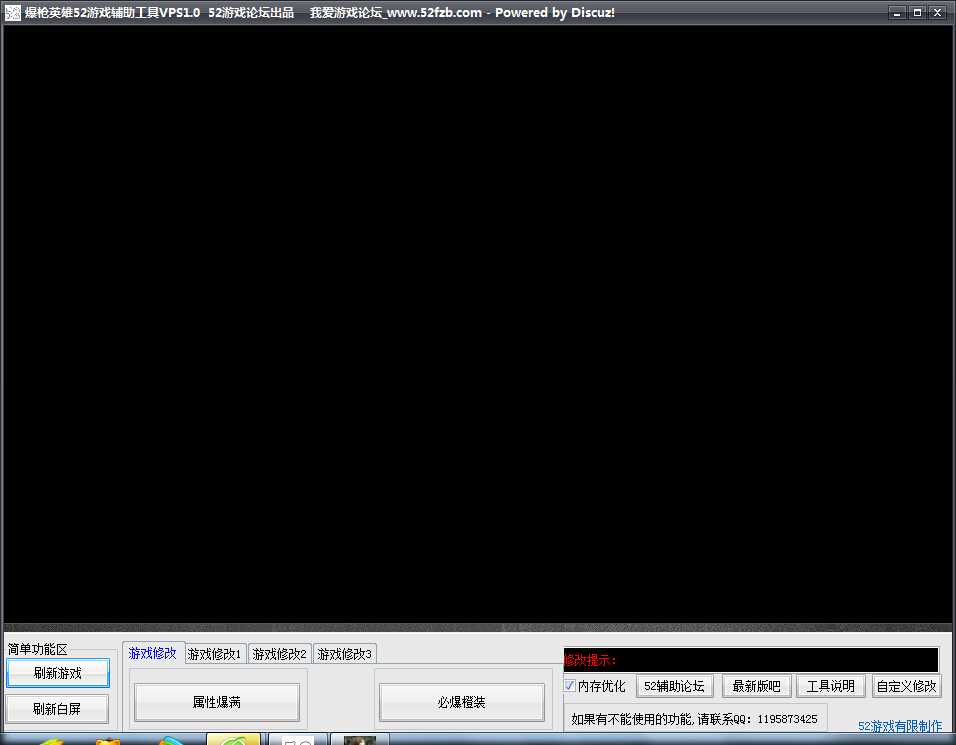Activate the 属性爆满 cheat button

217,702
